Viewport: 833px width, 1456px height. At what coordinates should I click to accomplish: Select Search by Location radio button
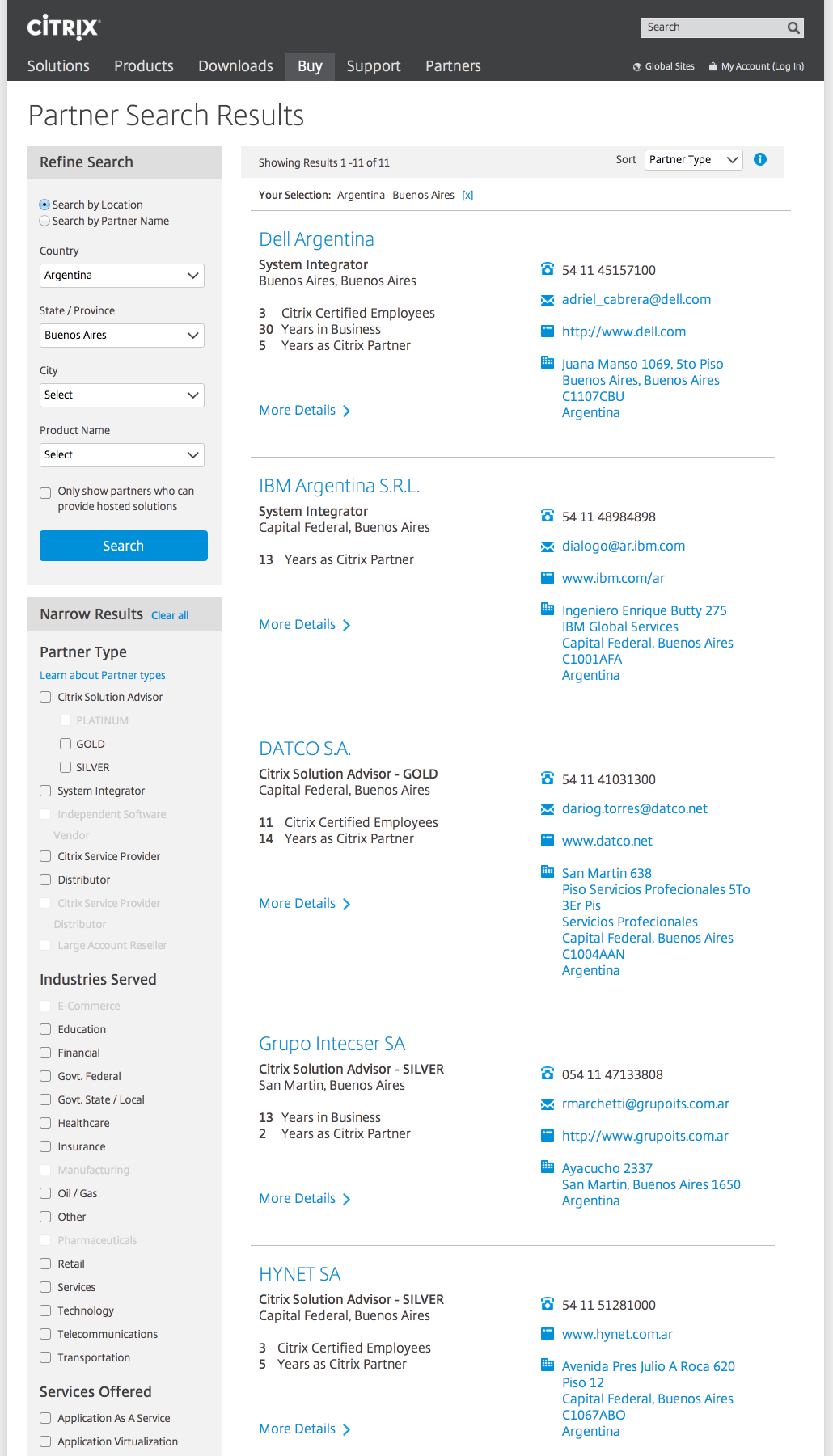pyautogui.click(x=44, y=205)
